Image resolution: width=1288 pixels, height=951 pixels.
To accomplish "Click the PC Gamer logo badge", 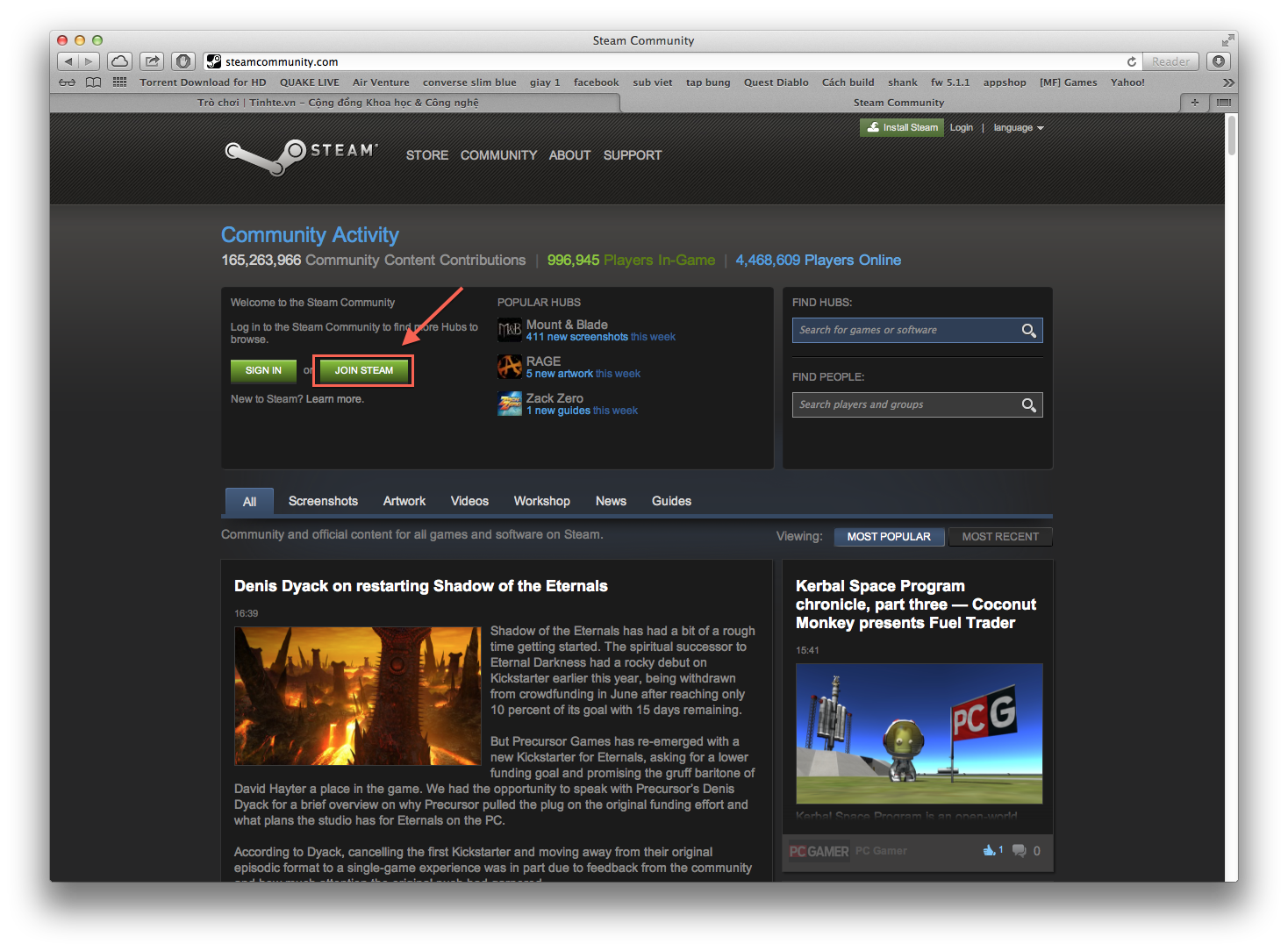I will pos(819,851).
